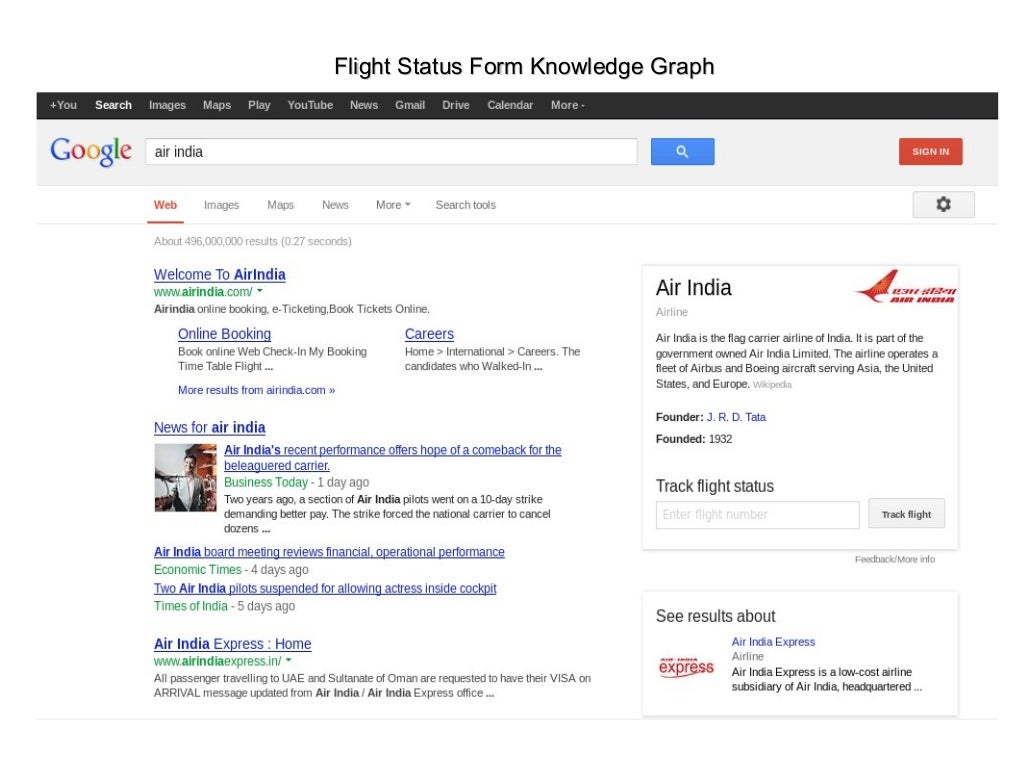The height and width of the screenshot is (768, 1024).
Task: Click the Air India Express logo
Action: pos(686,667)
